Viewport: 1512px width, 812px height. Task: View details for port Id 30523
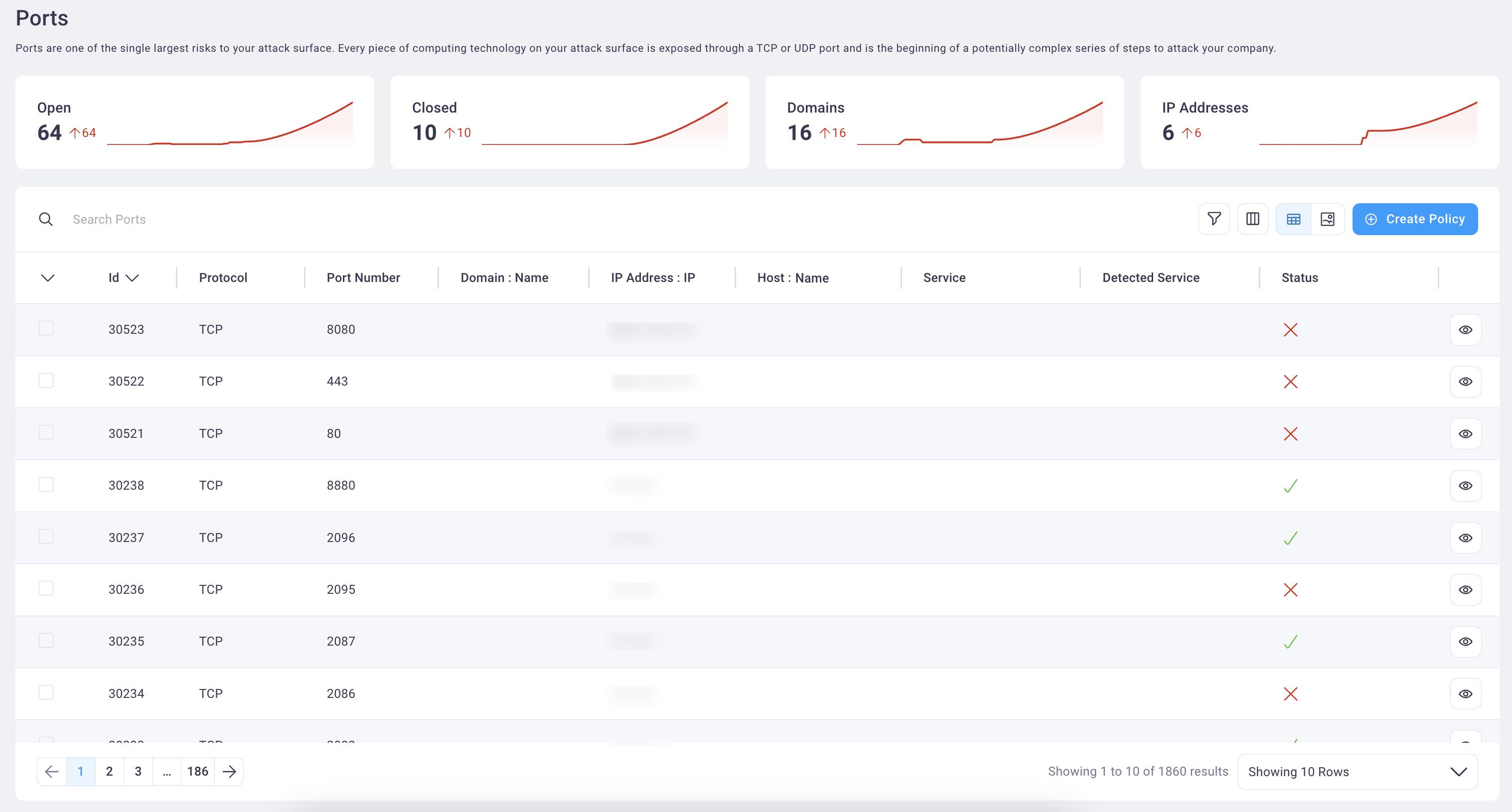coord(1466,330)
